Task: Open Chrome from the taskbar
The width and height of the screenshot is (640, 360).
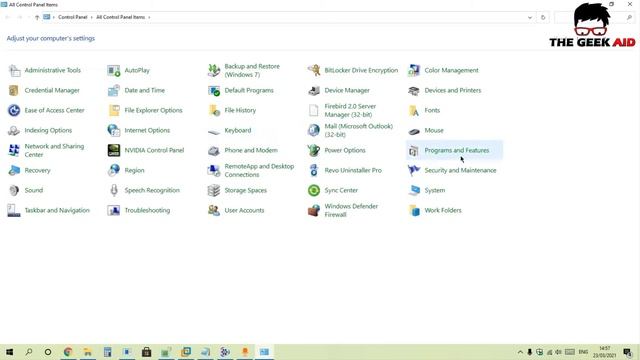Action: click(x=68, y=352)
